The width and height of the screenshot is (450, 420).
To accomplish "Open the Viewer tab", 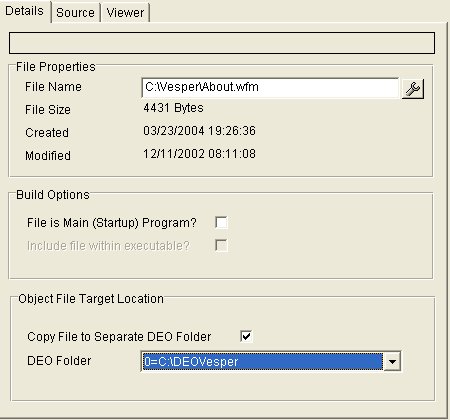I will pyautogui.click(x=125, y=13).
